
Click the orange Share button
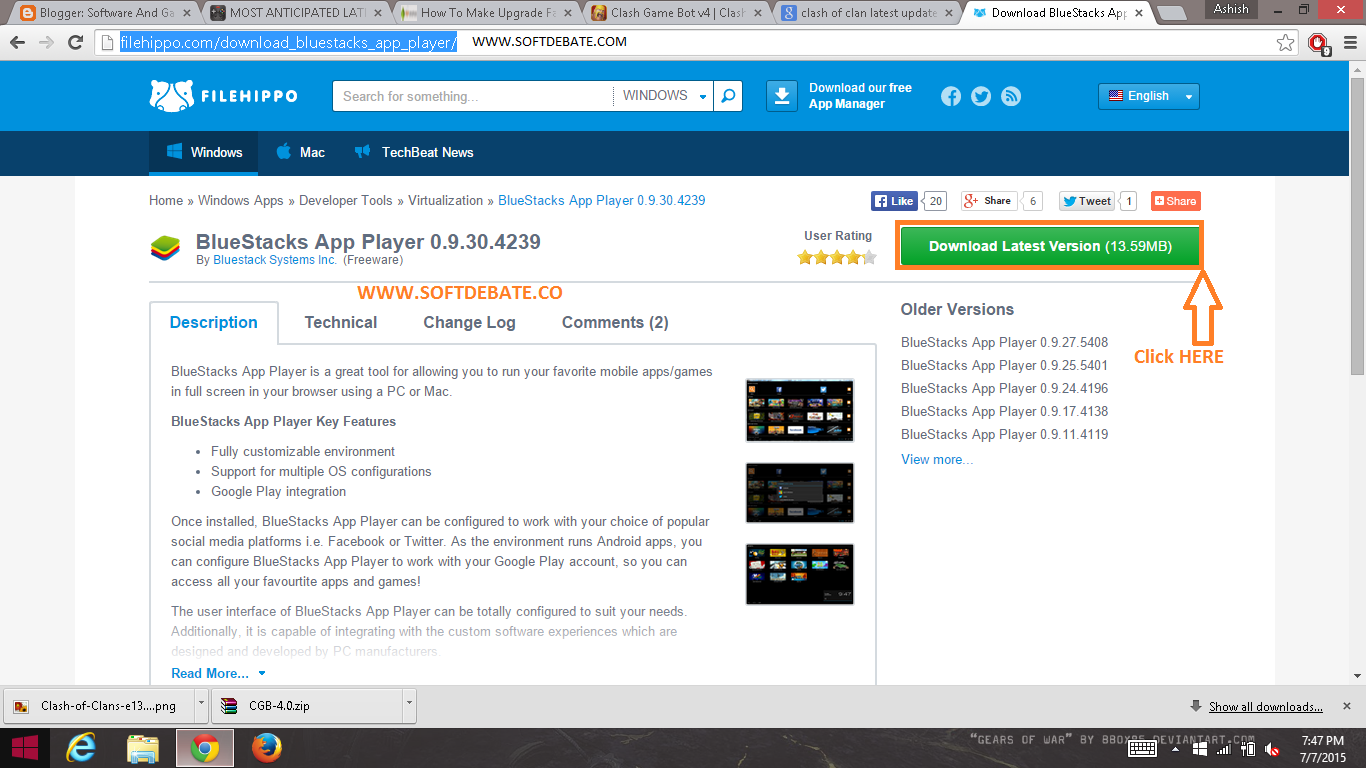point(1175,201)
